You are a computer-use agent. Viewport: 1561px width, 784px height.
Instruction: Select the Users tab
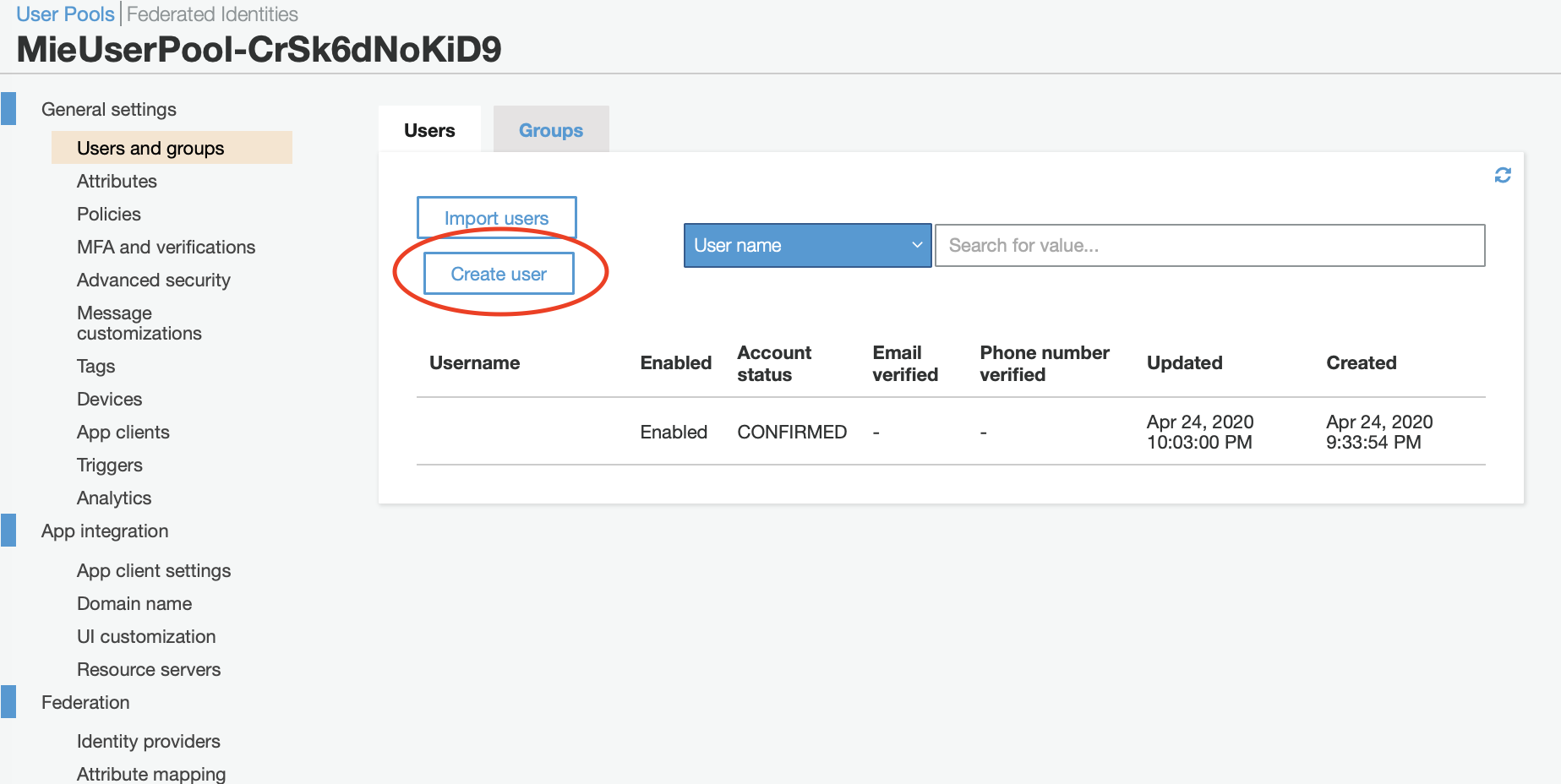(x=429, y=130)
